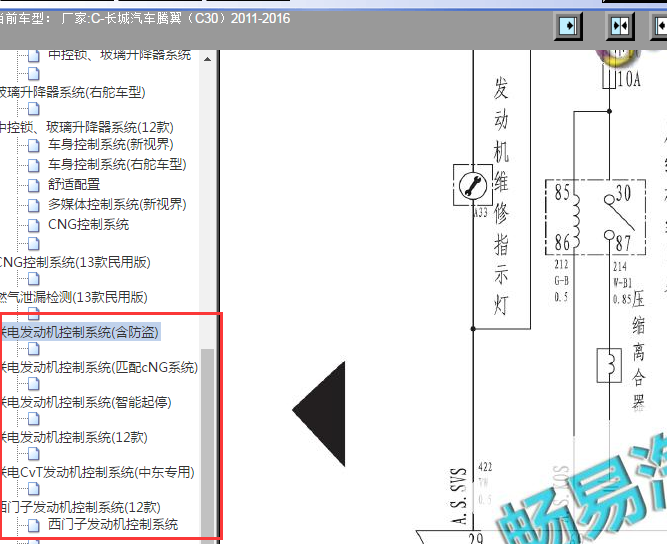This screenshot has width=667, height=544.
Task: Select CNG控制系统 tree entry
Action: pyautogui.click(x=88, y=225)
